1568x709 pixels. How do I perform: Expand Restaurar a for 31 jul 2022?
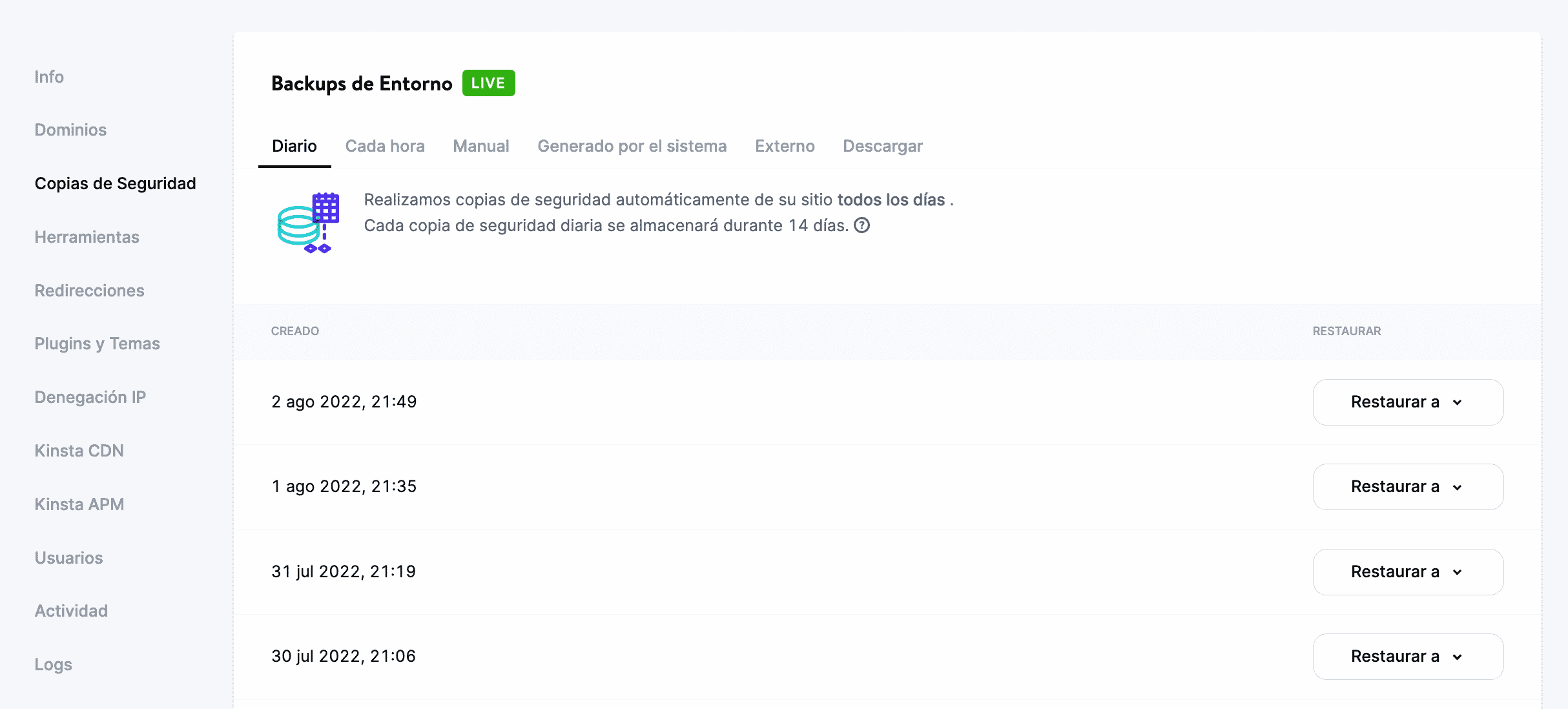tap(1407, 572)
